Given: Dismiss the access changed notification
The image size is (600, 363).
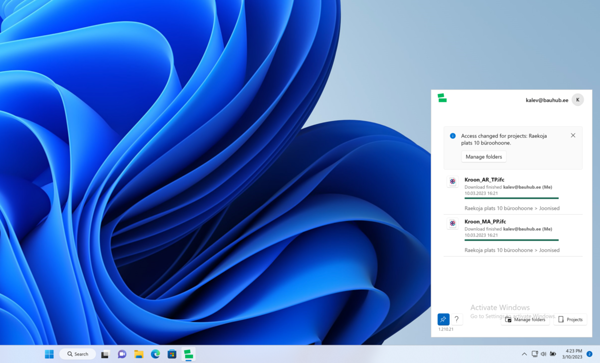Looking at the screenshot, I should click(573, 135).
